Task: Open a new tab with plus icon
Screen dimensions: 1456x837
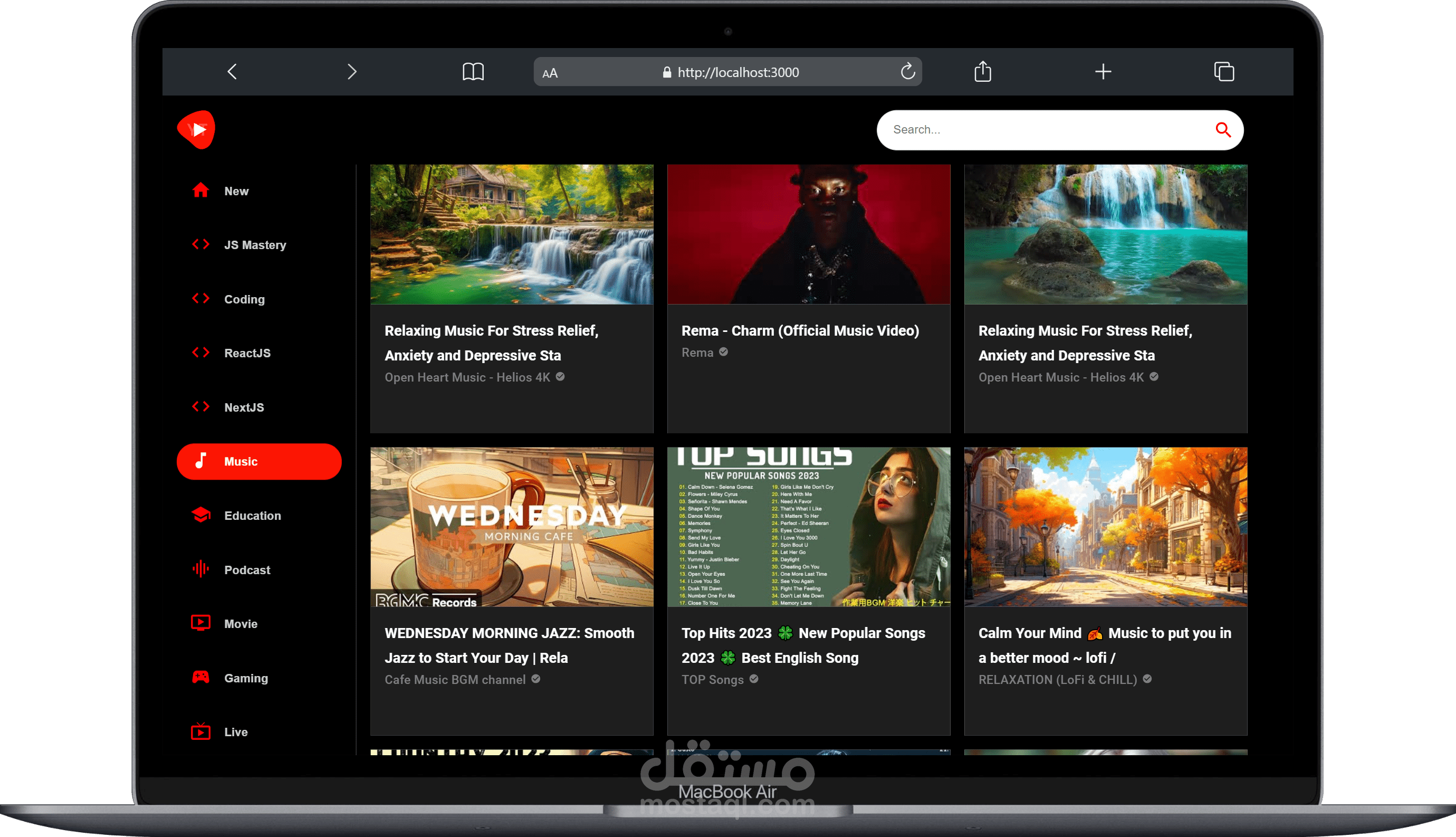Action: (1103, 72)
